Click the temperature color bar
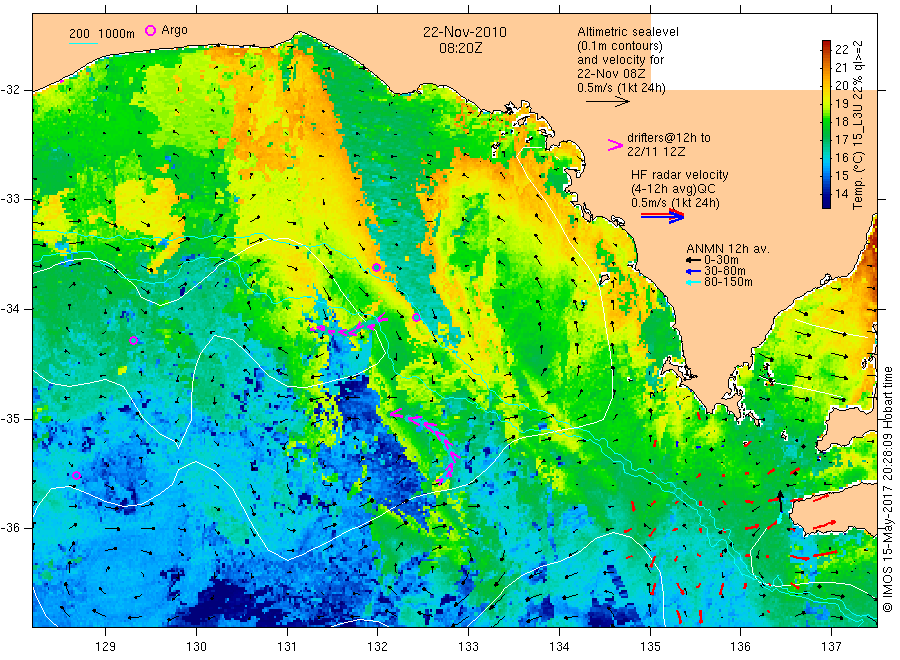Screen dimensions: 900x660 827,124
